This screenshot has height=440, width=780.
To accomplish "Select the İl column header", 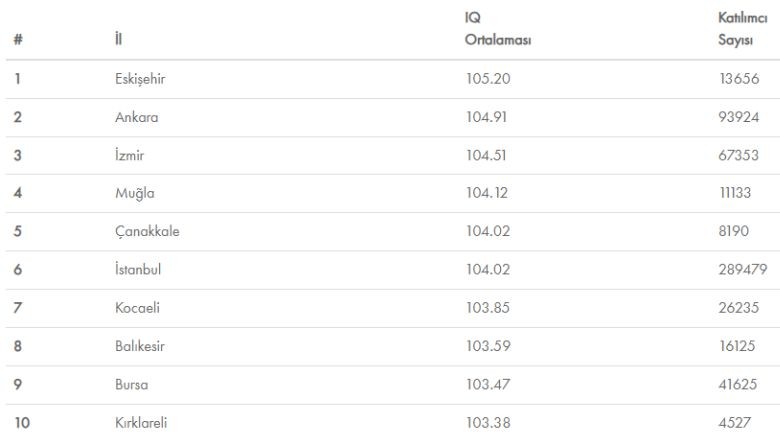I will click(118, 39).
